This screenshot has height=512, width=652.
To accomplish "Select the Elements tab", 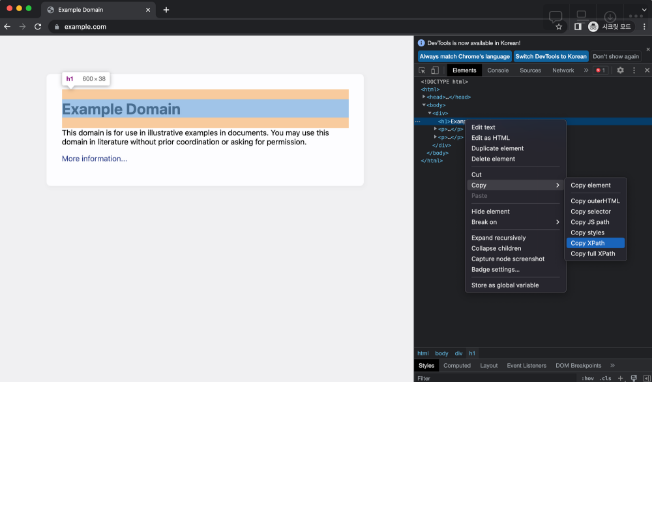I will pyautogui.click(x=464, y=70).
